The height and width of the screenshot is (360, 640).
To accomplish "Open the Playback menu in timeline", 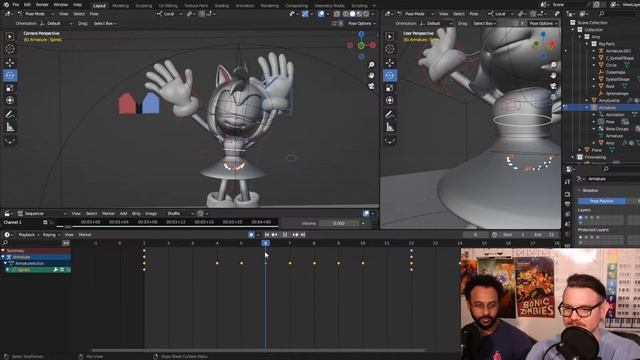I will [28, 235].
